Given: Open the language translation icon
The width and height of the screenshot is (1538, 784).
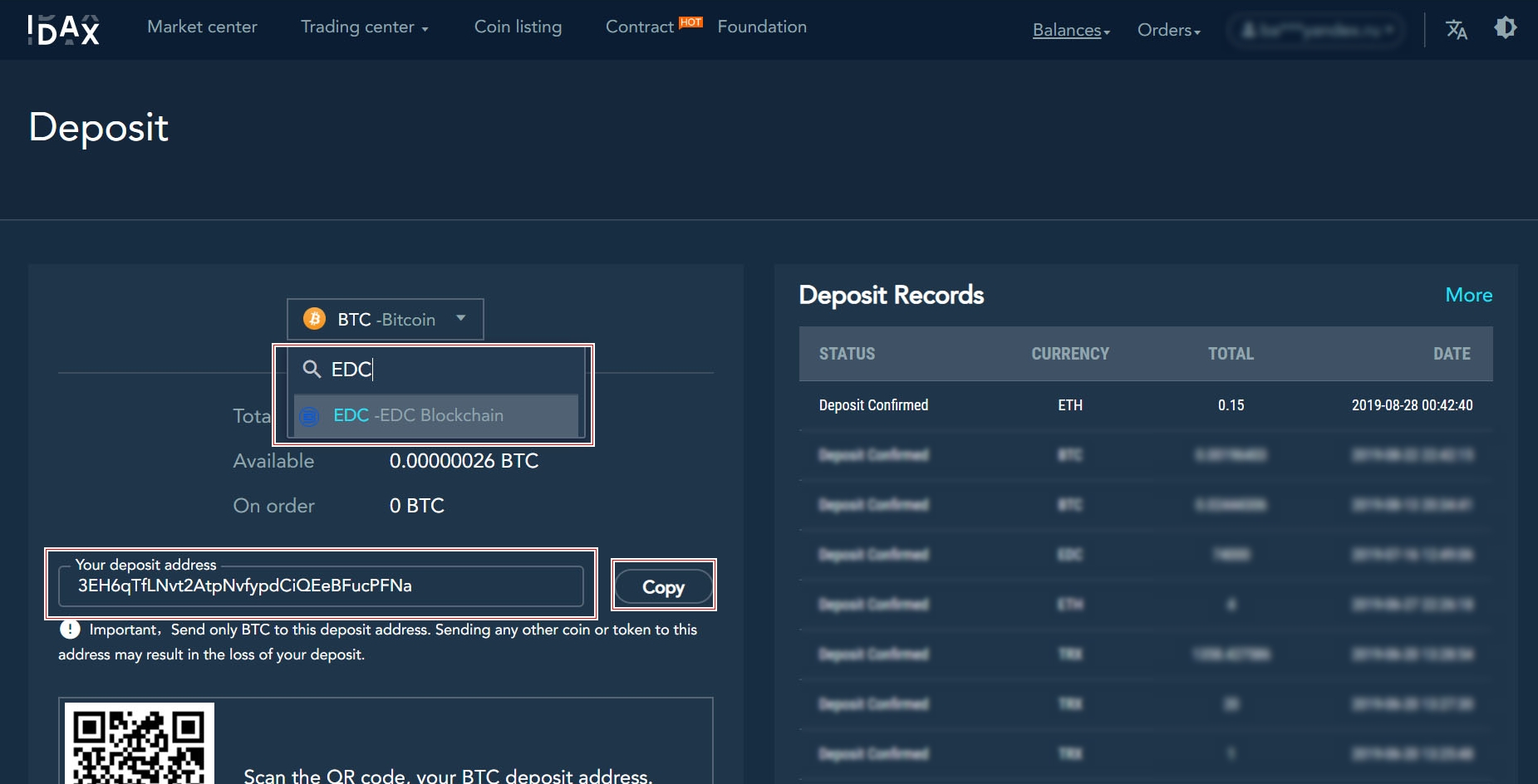Looking at the screenshot, I should pos(1457,30).
